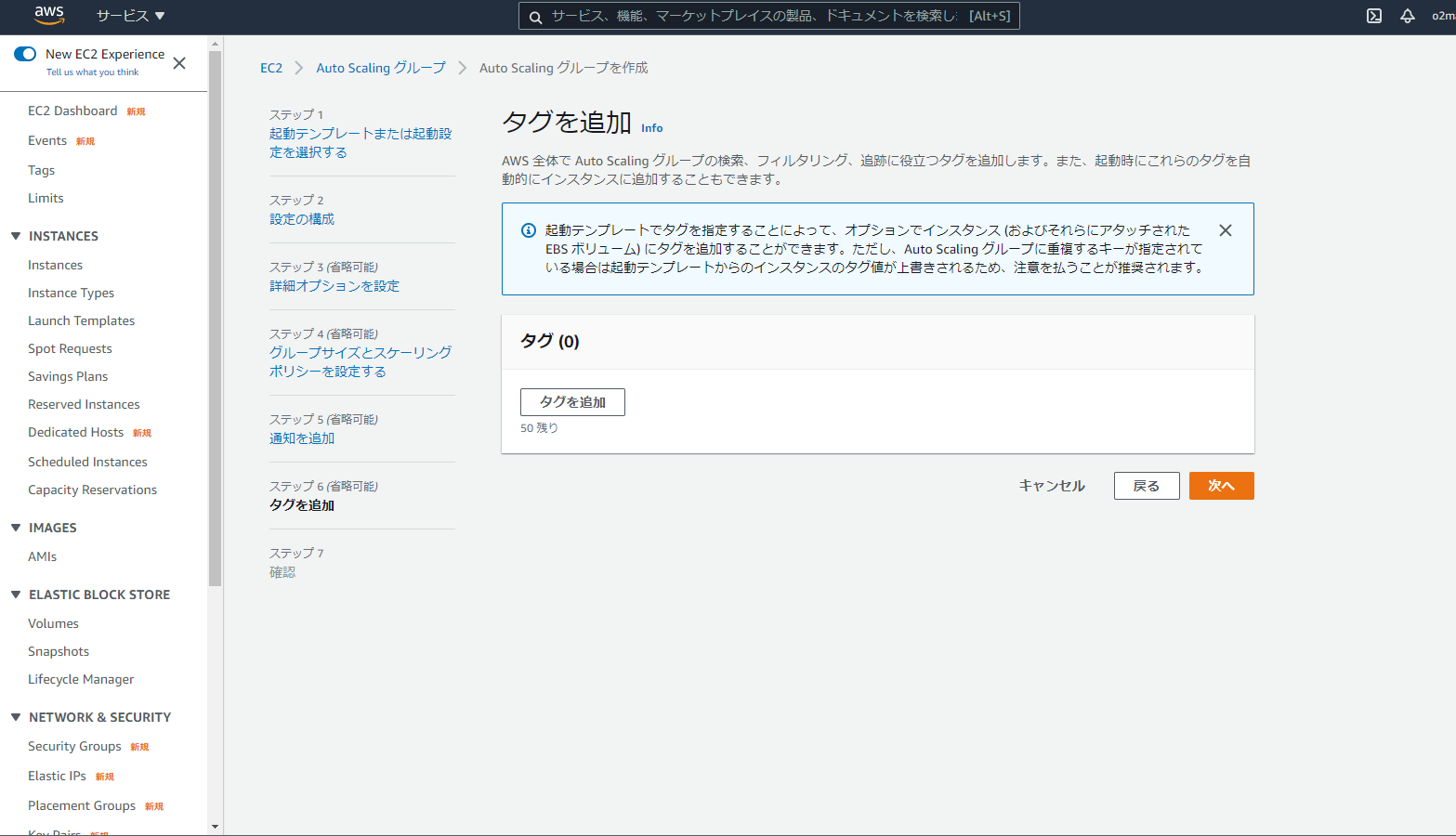The height and width of the screenshot is (836, 1456).
Task: Open the Info link beside heading
Action: tap(651, 128)
